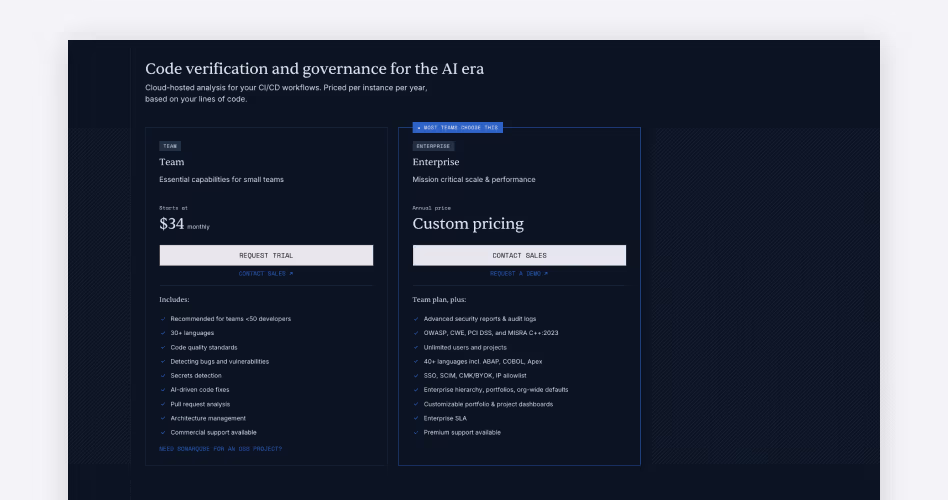Click the 'Secrets detection' feature
This screenshot has height=500, width=948.
click(x=196, y=375)
